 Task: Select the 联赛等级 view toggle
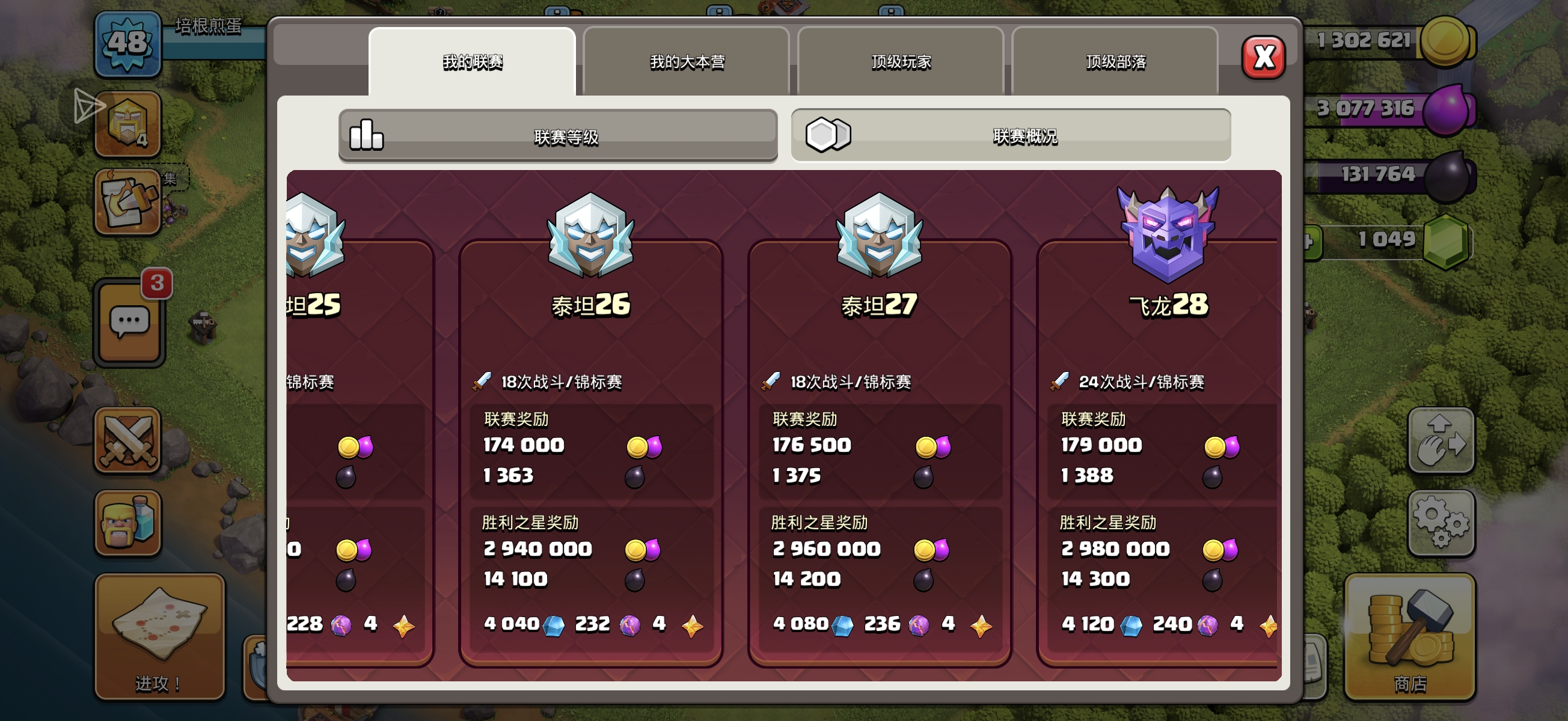point(558,136)
